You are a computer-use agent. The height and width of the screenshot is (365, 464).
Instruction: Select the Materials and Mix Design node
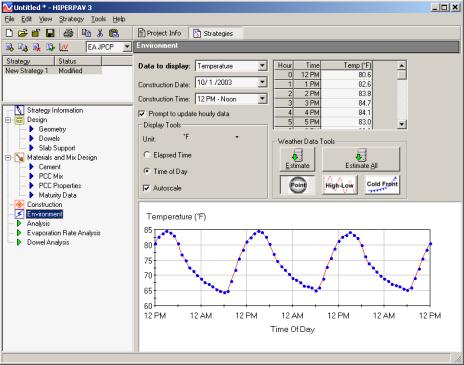[62, 157]
